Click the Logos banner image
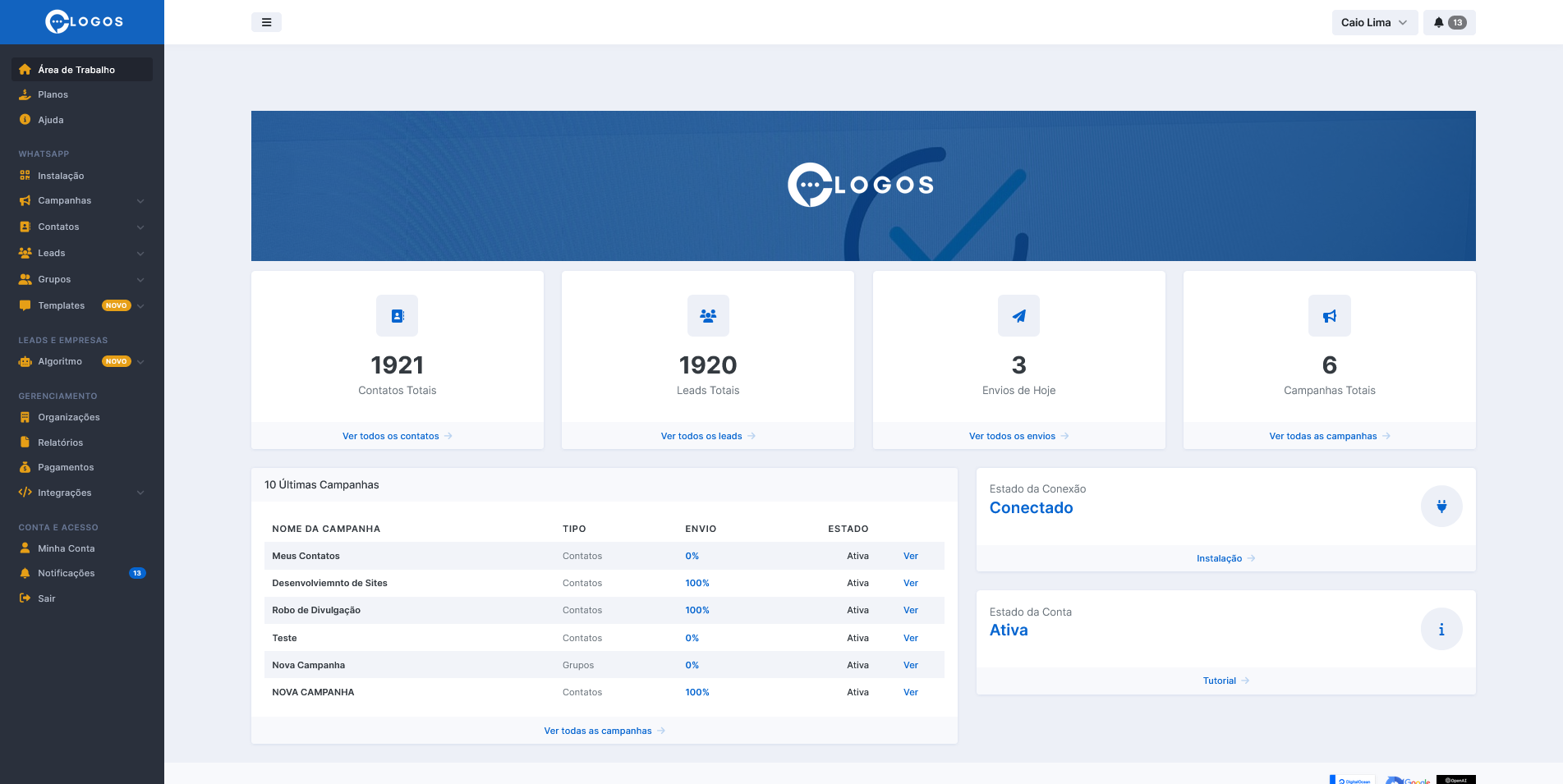 [x=863, y=186]
